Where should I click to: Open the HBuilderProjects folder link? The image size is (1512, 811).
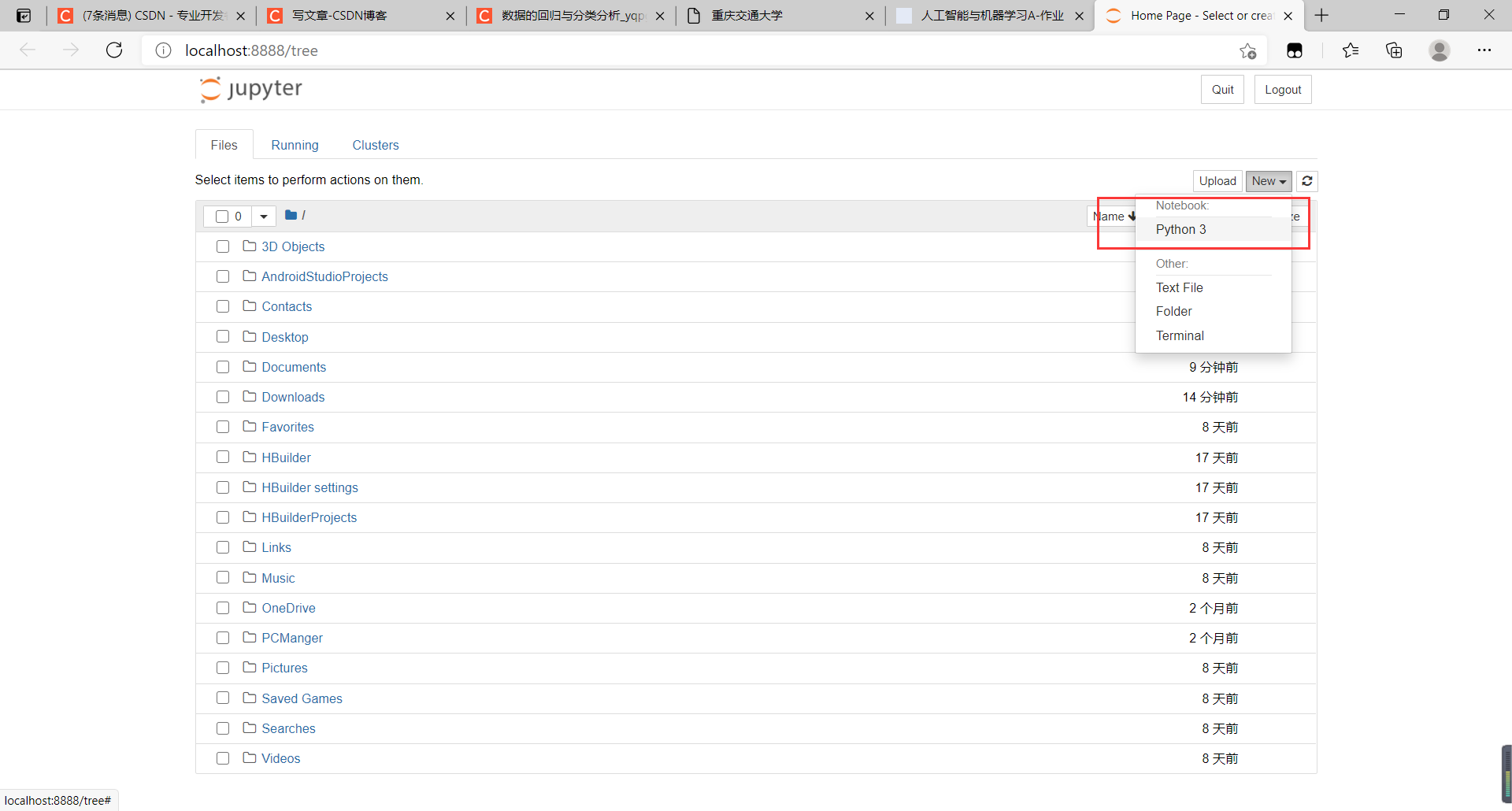pos(309,517)
